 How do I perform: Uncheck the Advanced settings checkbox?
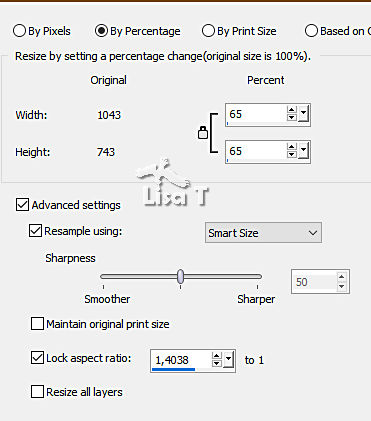[22, 205]
